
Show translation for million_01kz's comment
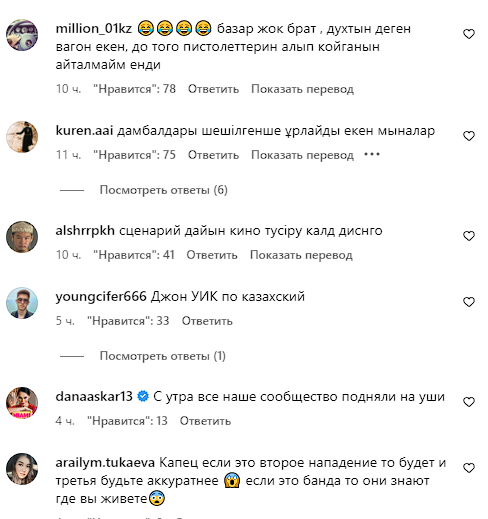(x=302, y=89)
